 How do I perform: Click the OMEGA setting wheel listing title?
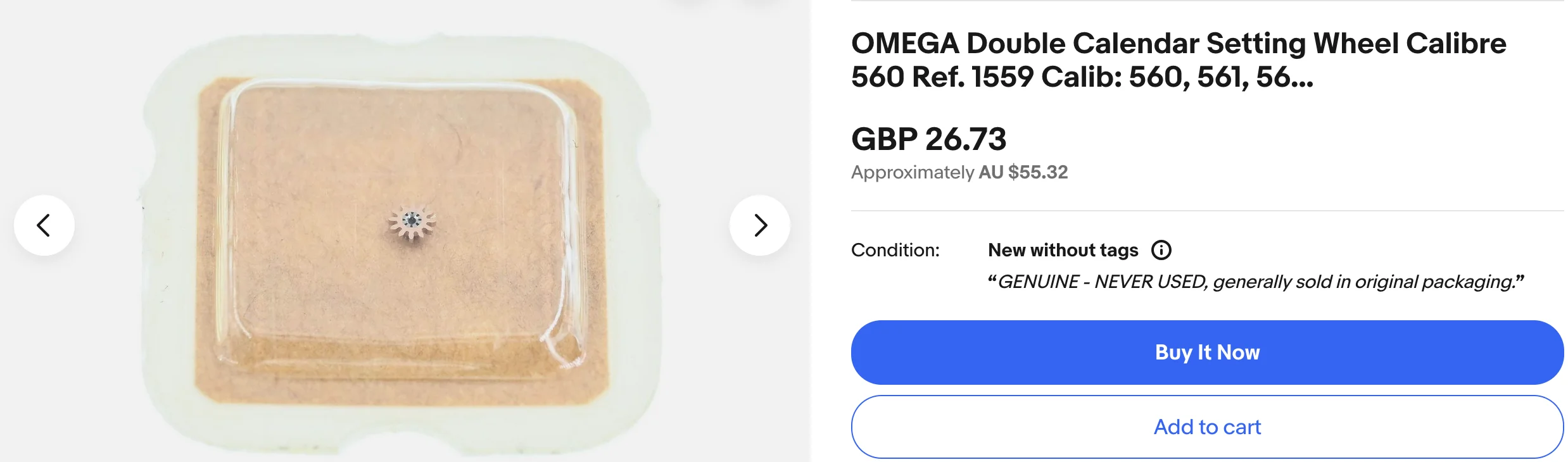1178,60
